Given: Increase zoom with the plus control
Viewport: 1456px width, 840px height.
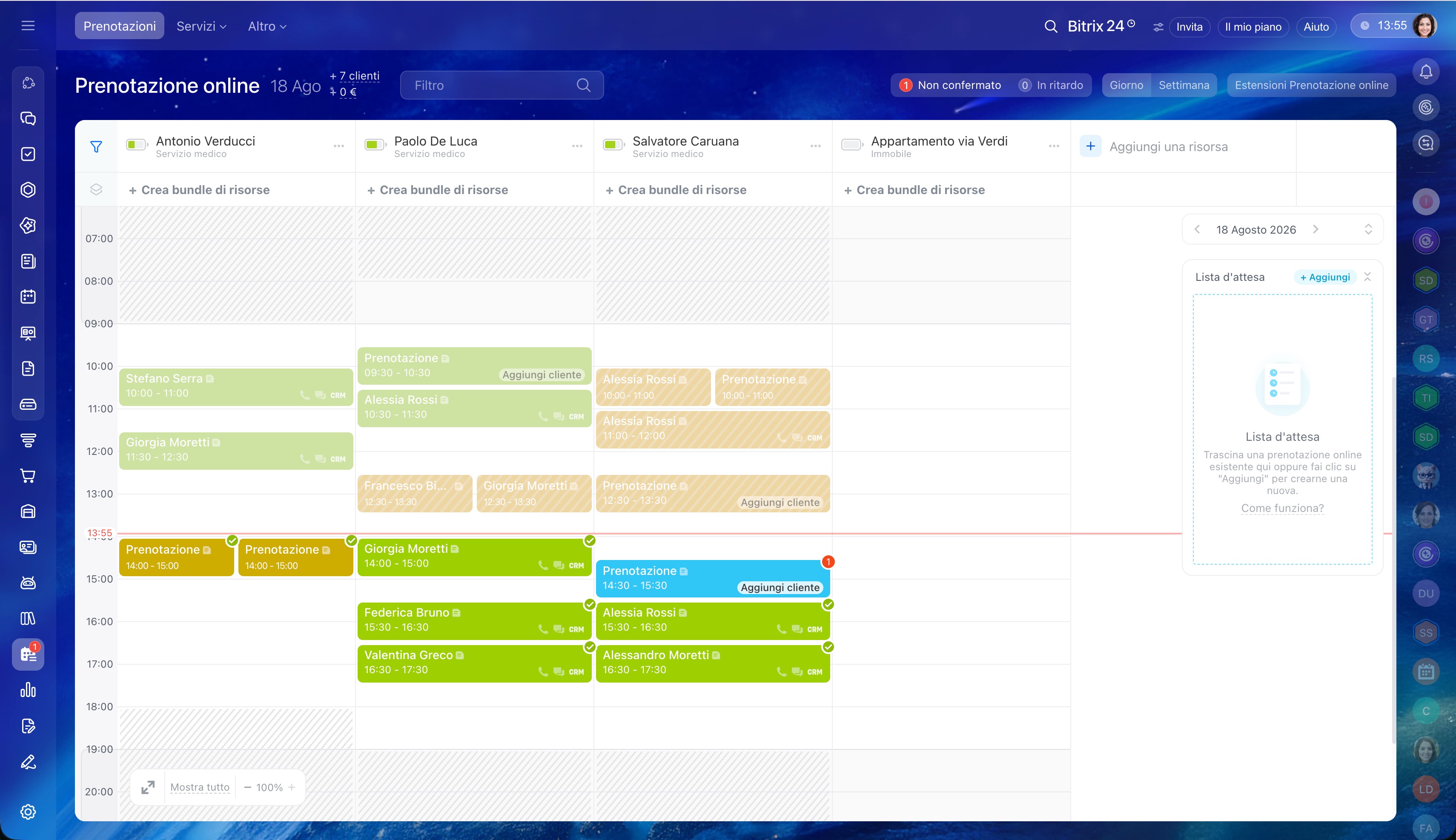Looking at the screenshot, I should (292, 787).
